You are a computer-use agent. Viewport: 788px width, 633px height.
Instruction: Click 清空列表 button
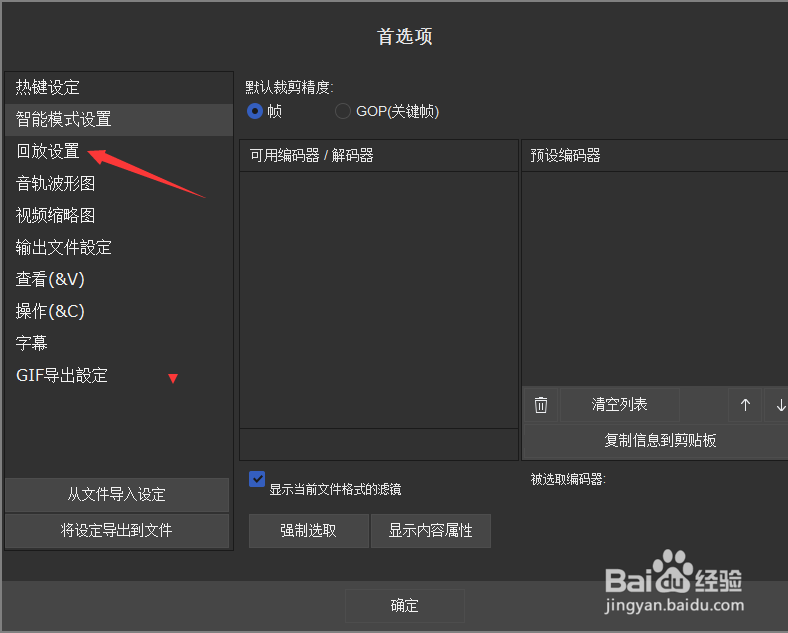pyautogui.click(x=620, y=405)
